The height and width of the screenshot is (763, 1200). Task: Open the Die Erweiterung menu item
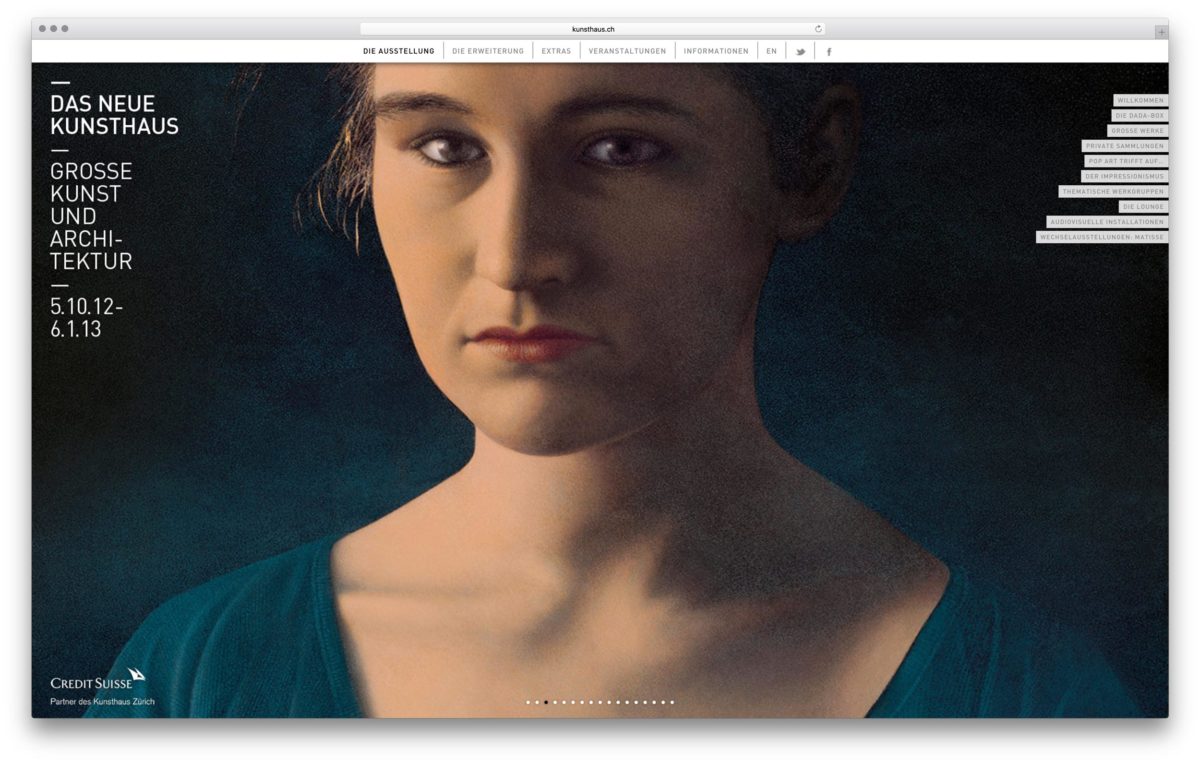click(x=488, y=51)
